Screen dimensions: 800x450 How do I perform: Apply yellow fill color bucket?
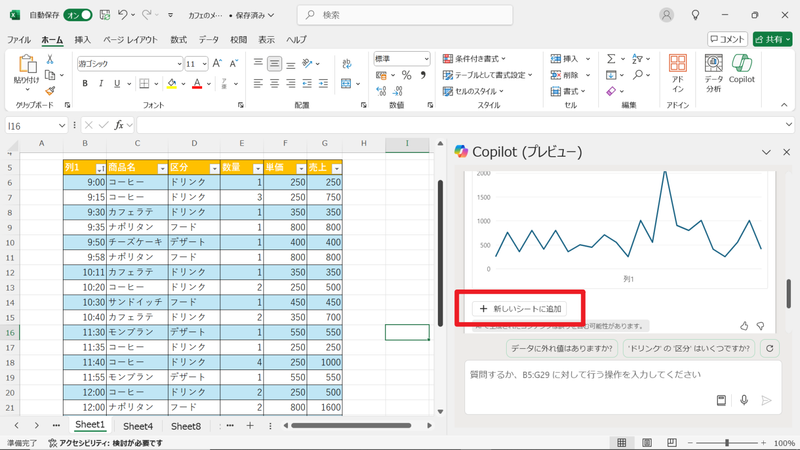coord(172,84)
